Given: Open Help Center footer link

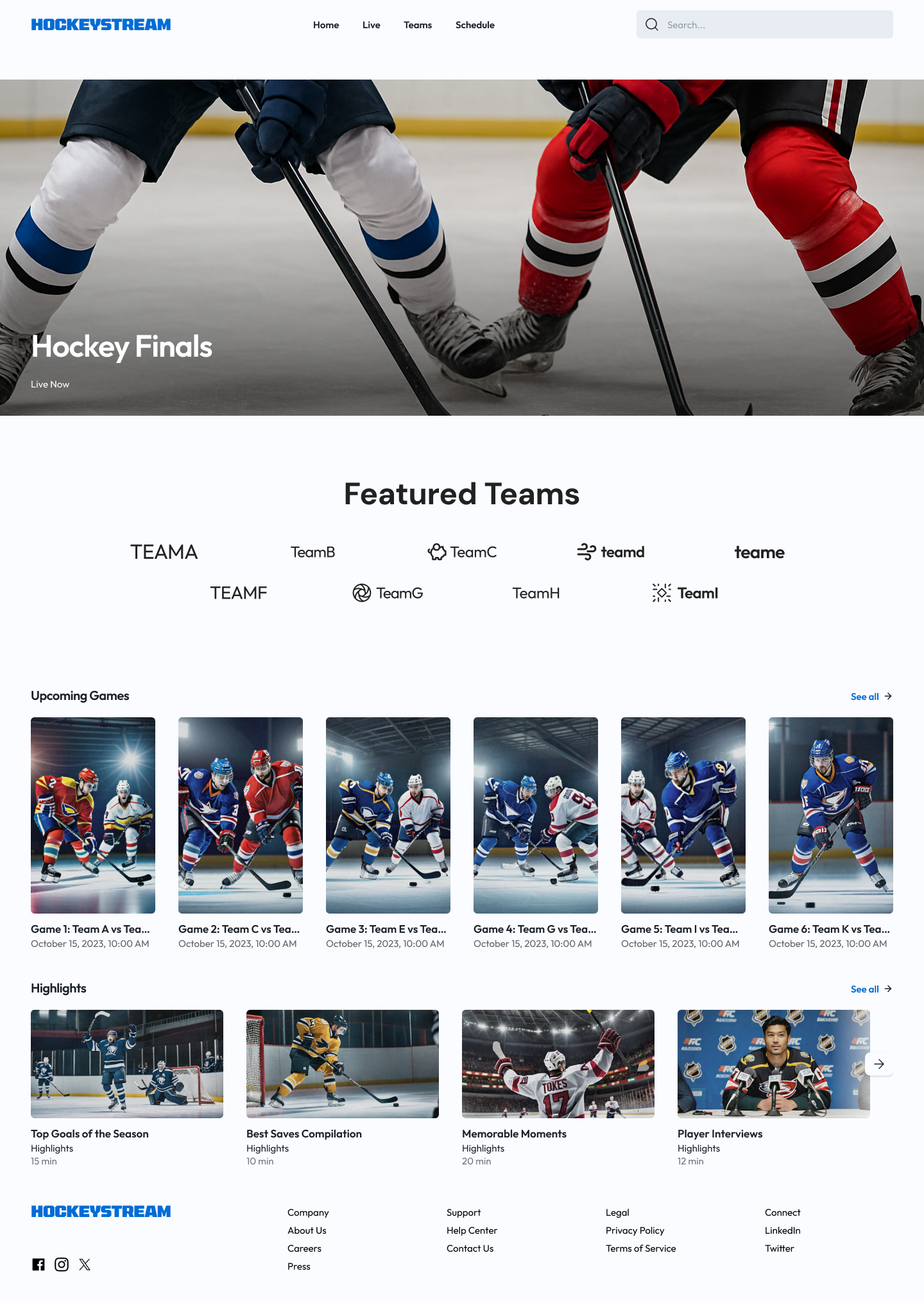Looking at the screenshot, I should (472, 1231).
